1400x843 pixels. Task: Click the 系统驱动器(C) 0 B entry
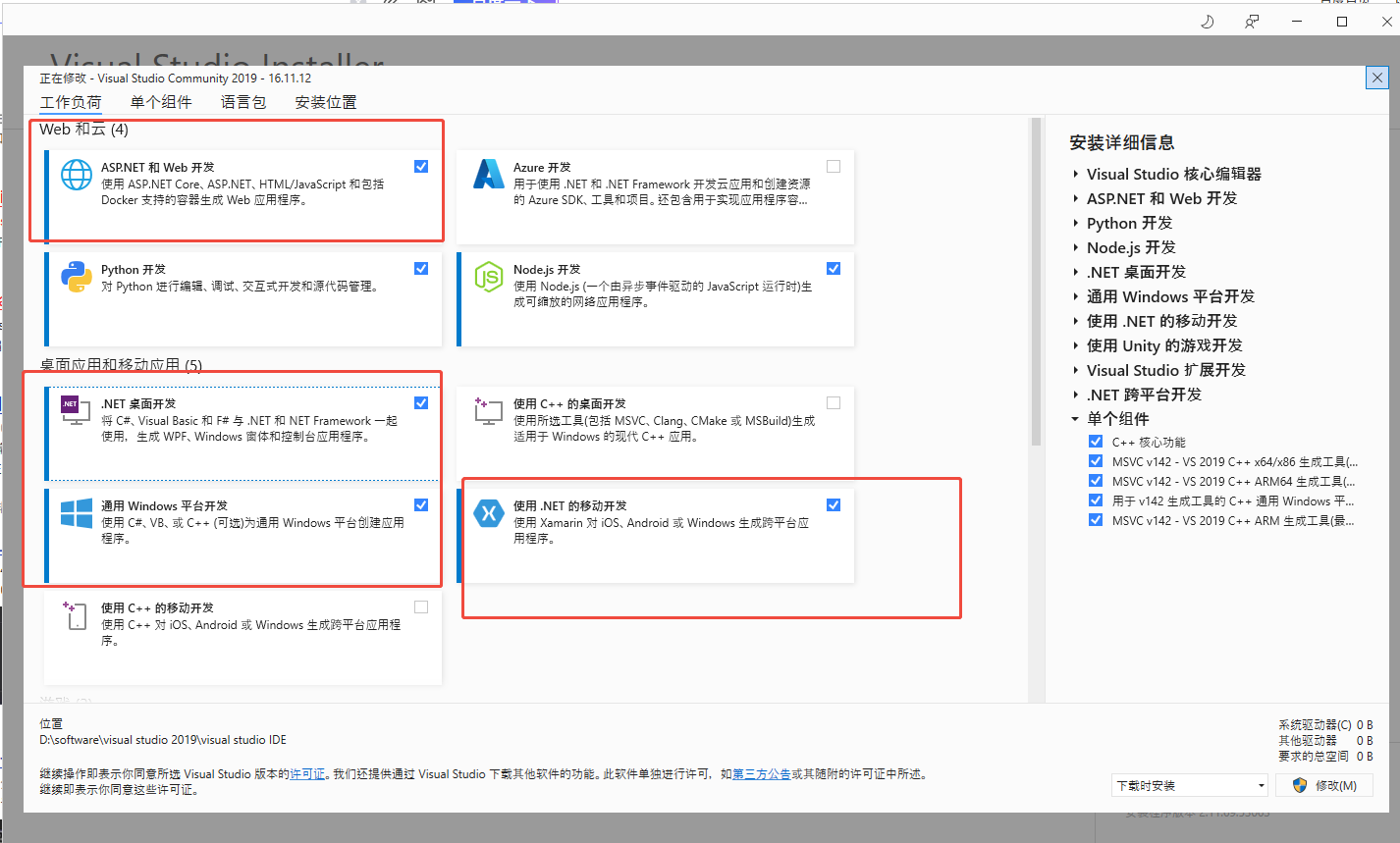1325,725
